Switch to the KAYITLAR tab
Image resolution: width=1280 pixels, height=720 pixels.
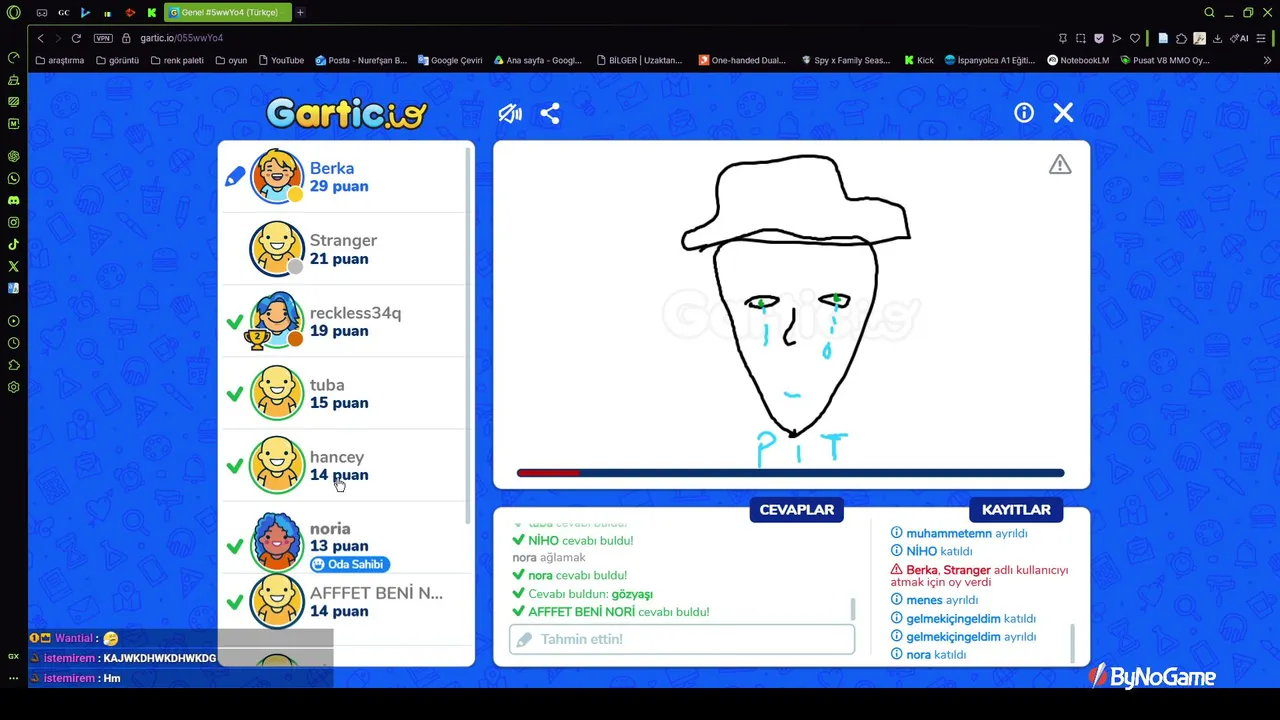(1016, 510)
